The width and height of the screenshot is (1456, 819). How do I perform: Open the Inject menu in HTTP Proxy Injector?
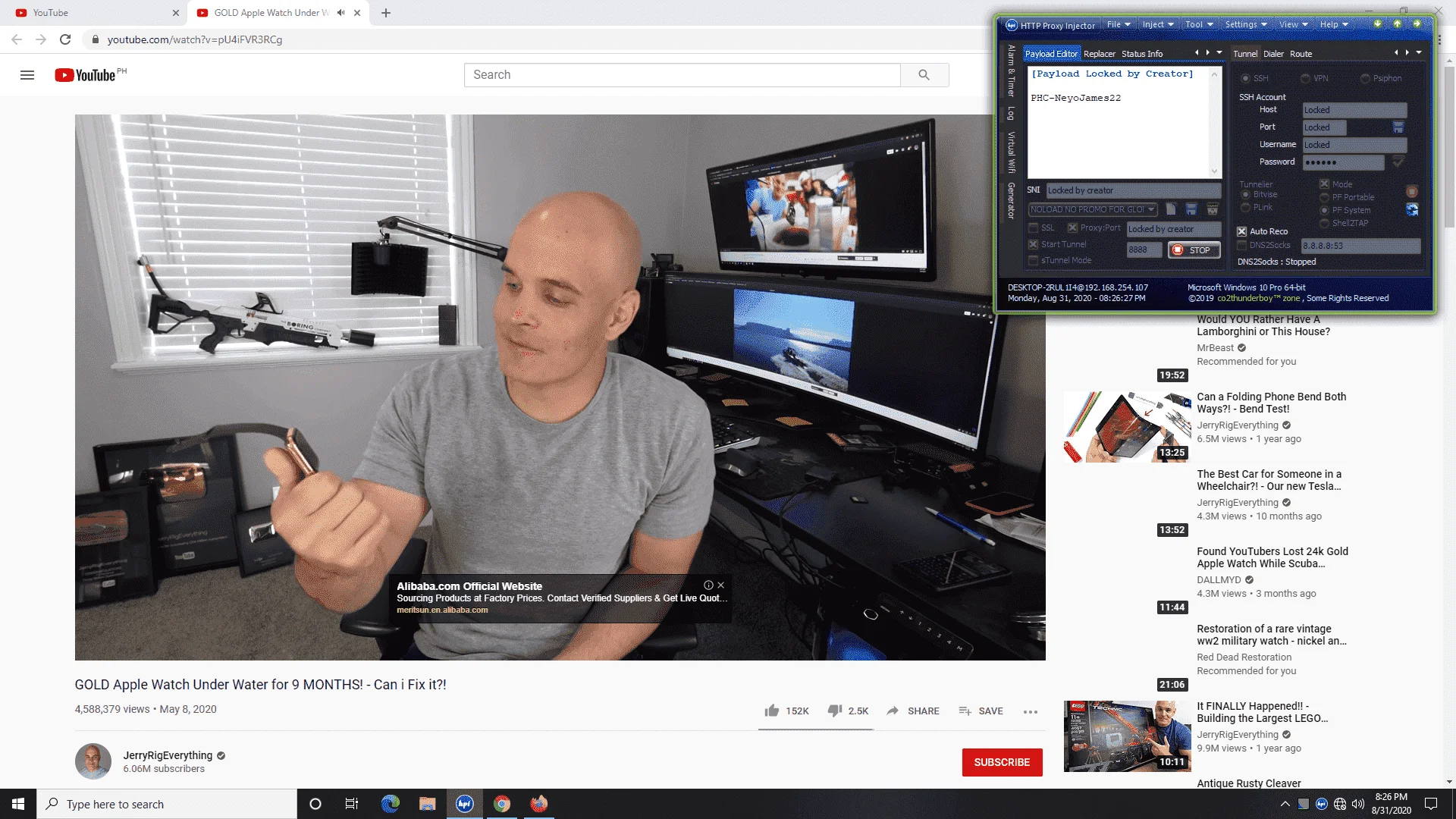[1158, 25]
